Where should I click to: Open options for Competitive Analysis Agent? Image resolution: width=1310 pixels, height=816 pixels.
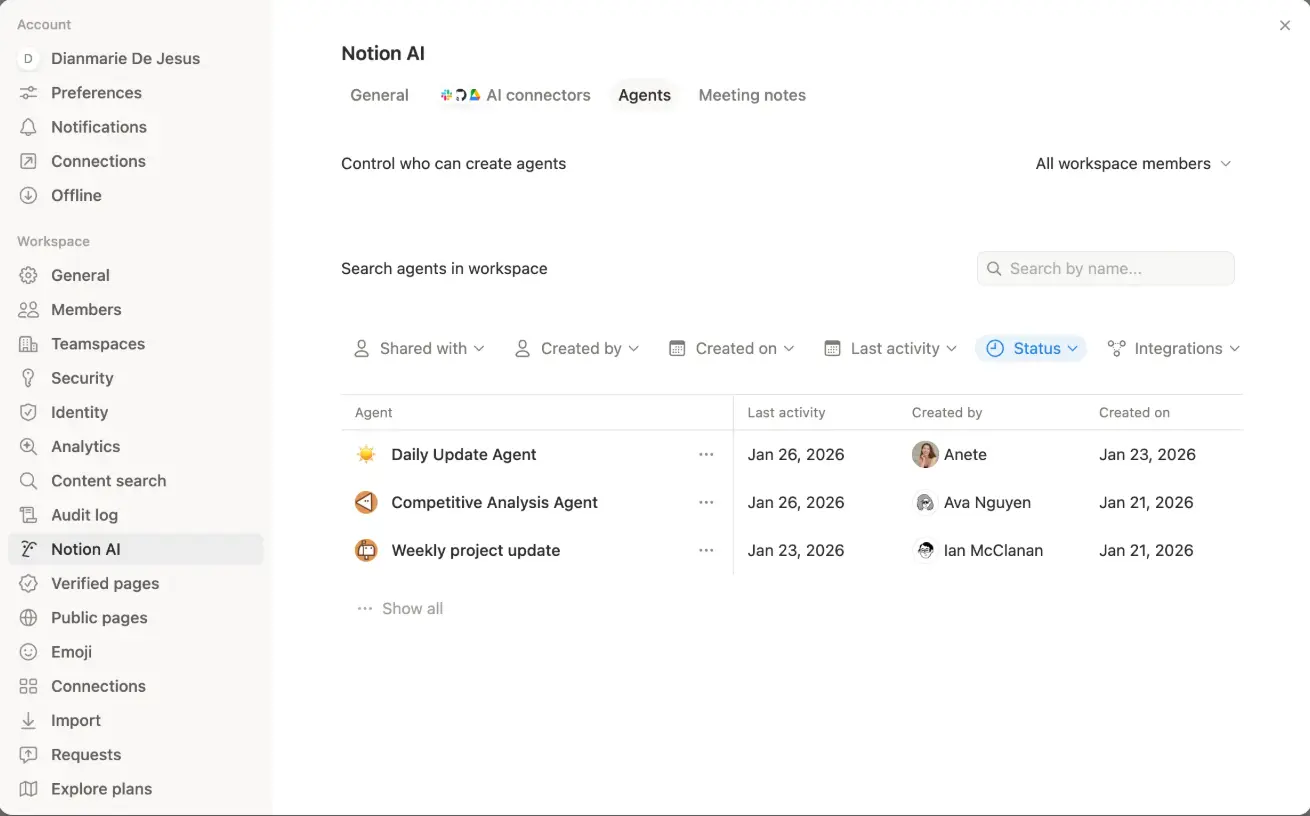tap(706, 502)
